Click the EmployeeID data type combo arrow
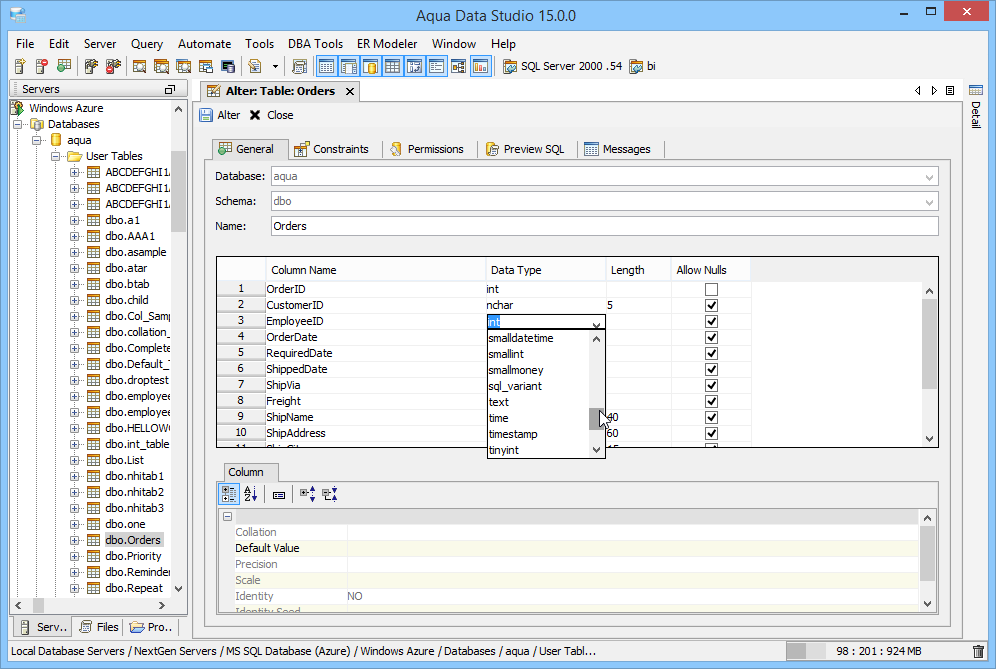Screen dimensions: 996x669 (x=596, y=324)
